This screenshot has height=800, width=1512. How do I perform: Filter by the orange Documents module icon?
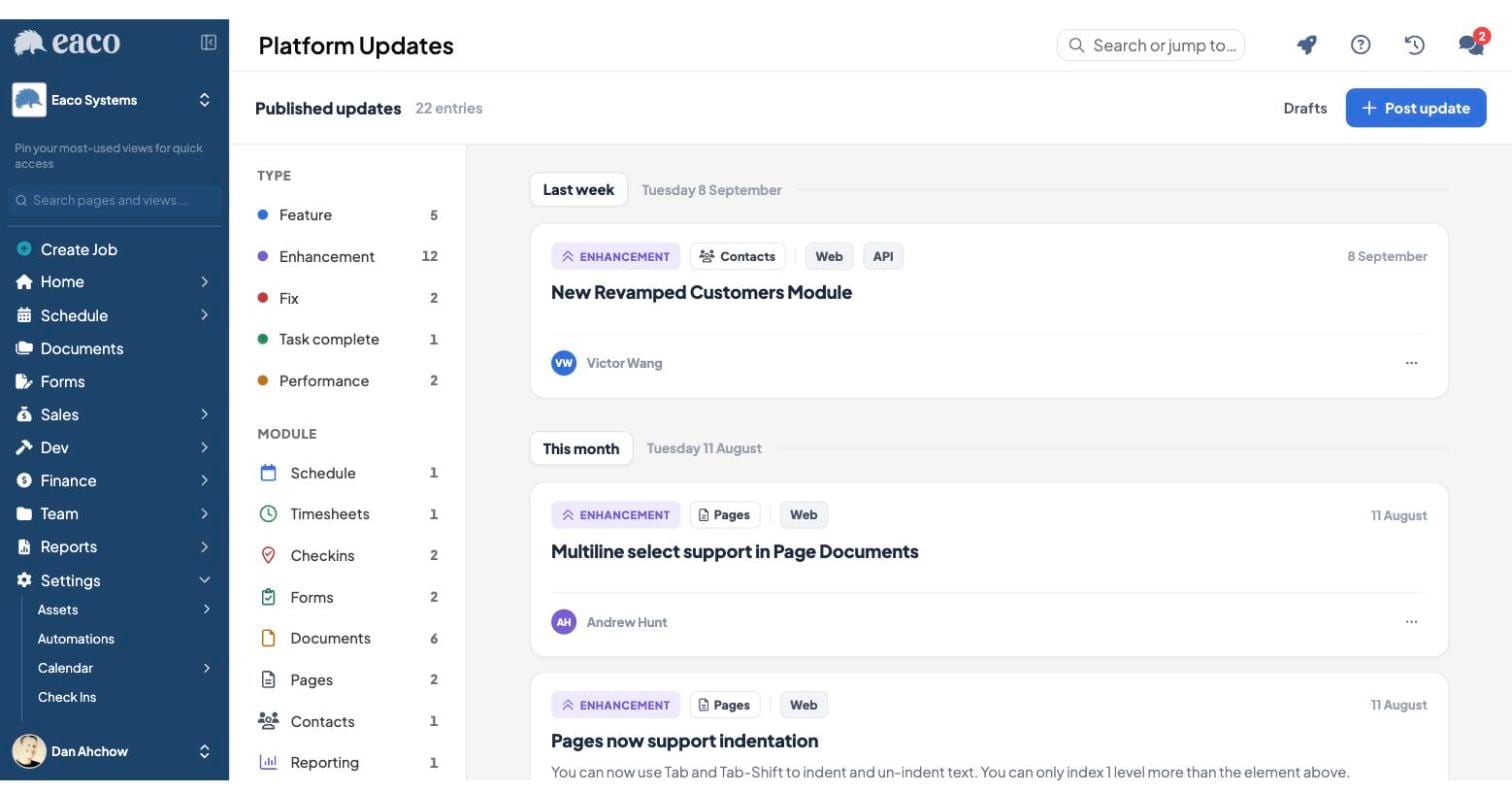point(268,638)
